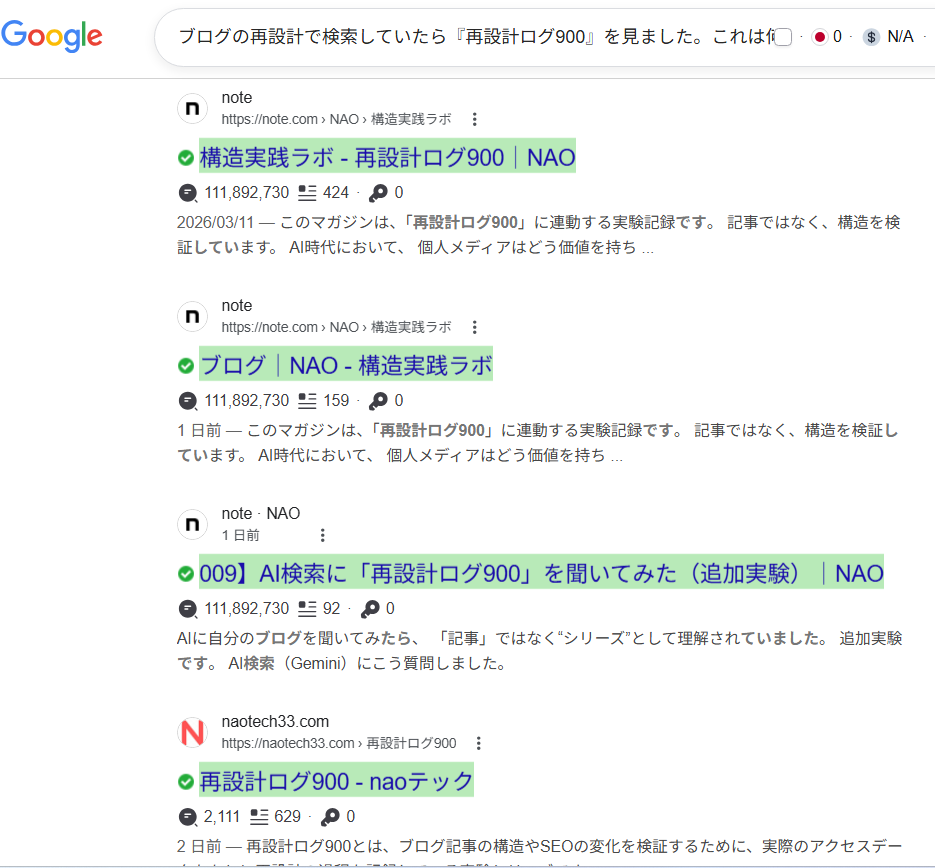Click into the search query text field
Viewport: 935px width, 868px height.
470,37
